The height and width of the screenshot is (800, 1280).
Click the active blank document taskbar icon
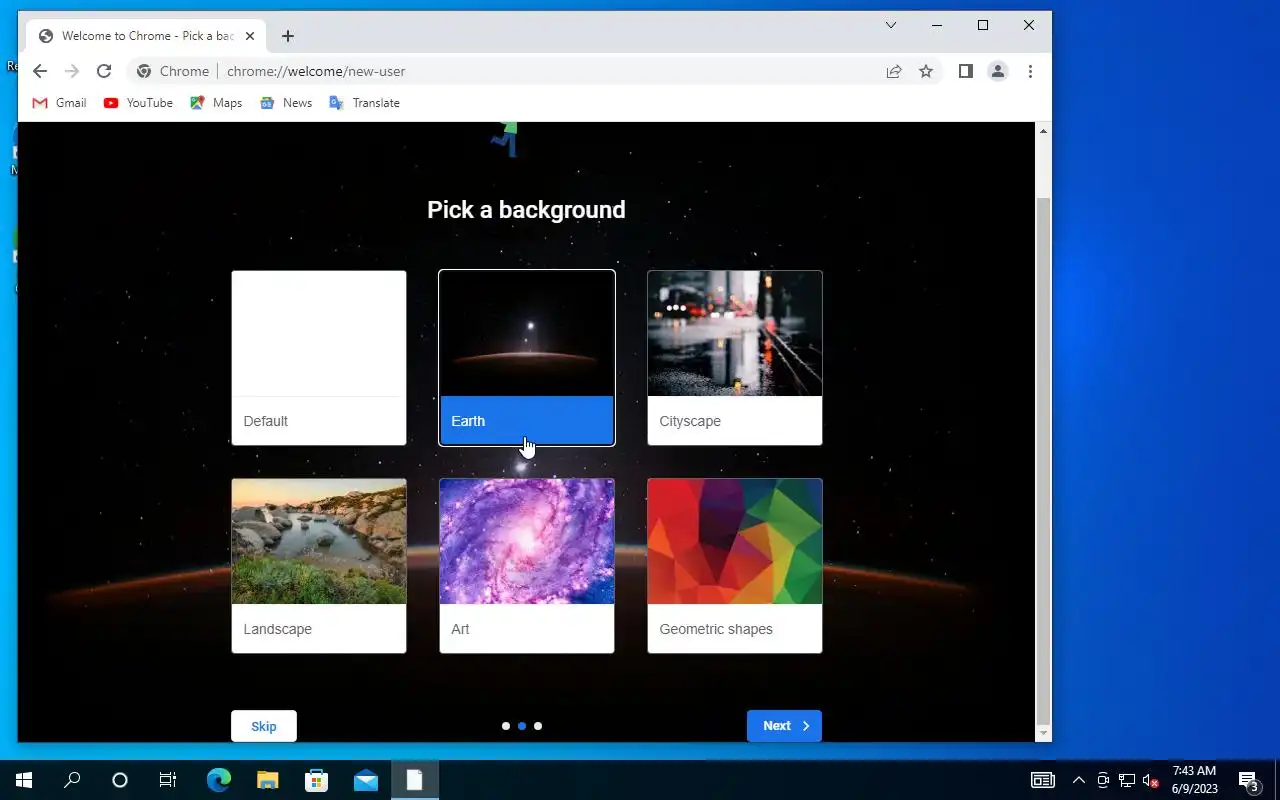[415, 780]
